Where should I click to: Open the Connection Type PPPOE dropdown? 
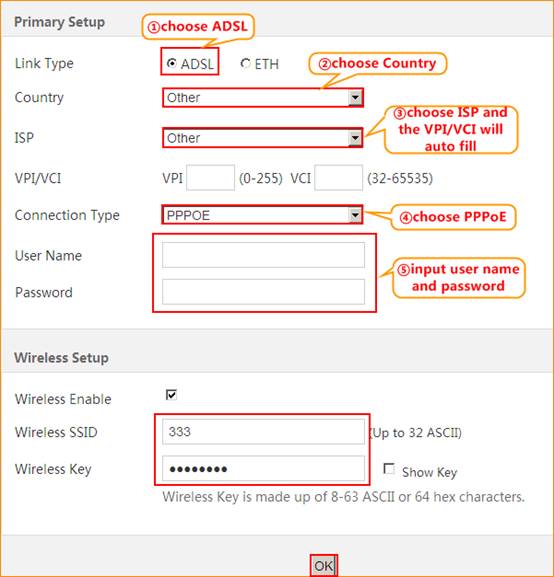[x=262, y=215]
